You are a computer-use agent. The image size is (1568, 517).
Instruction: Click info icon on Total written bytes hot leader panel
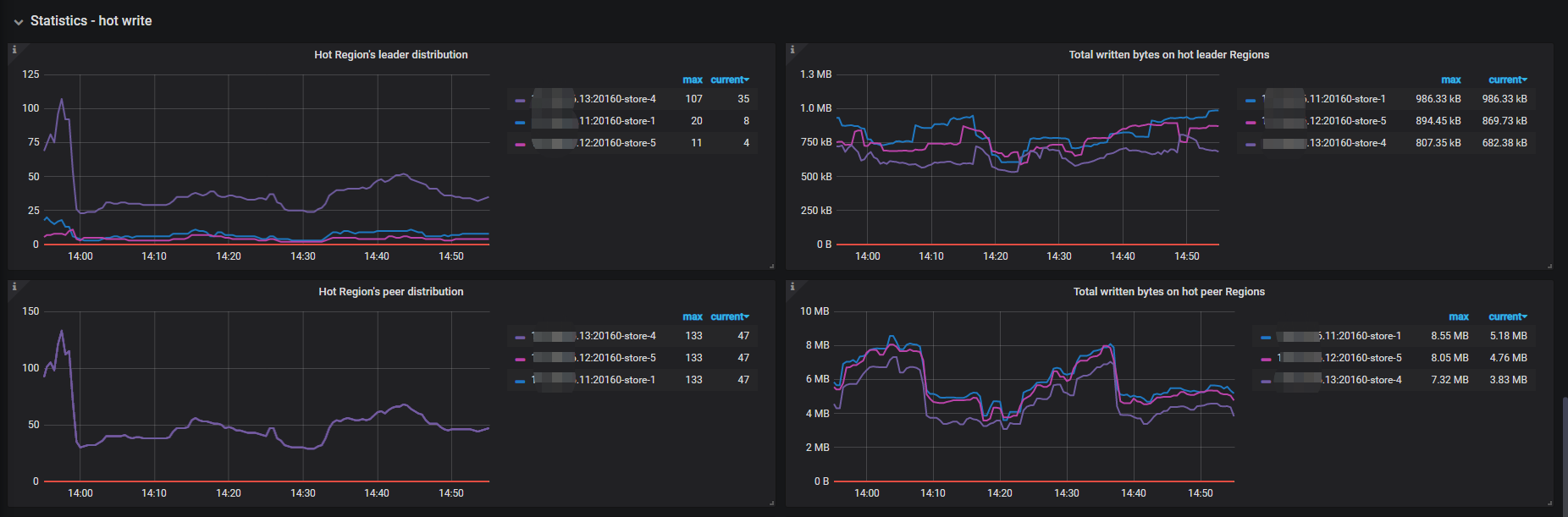(792, 50)
